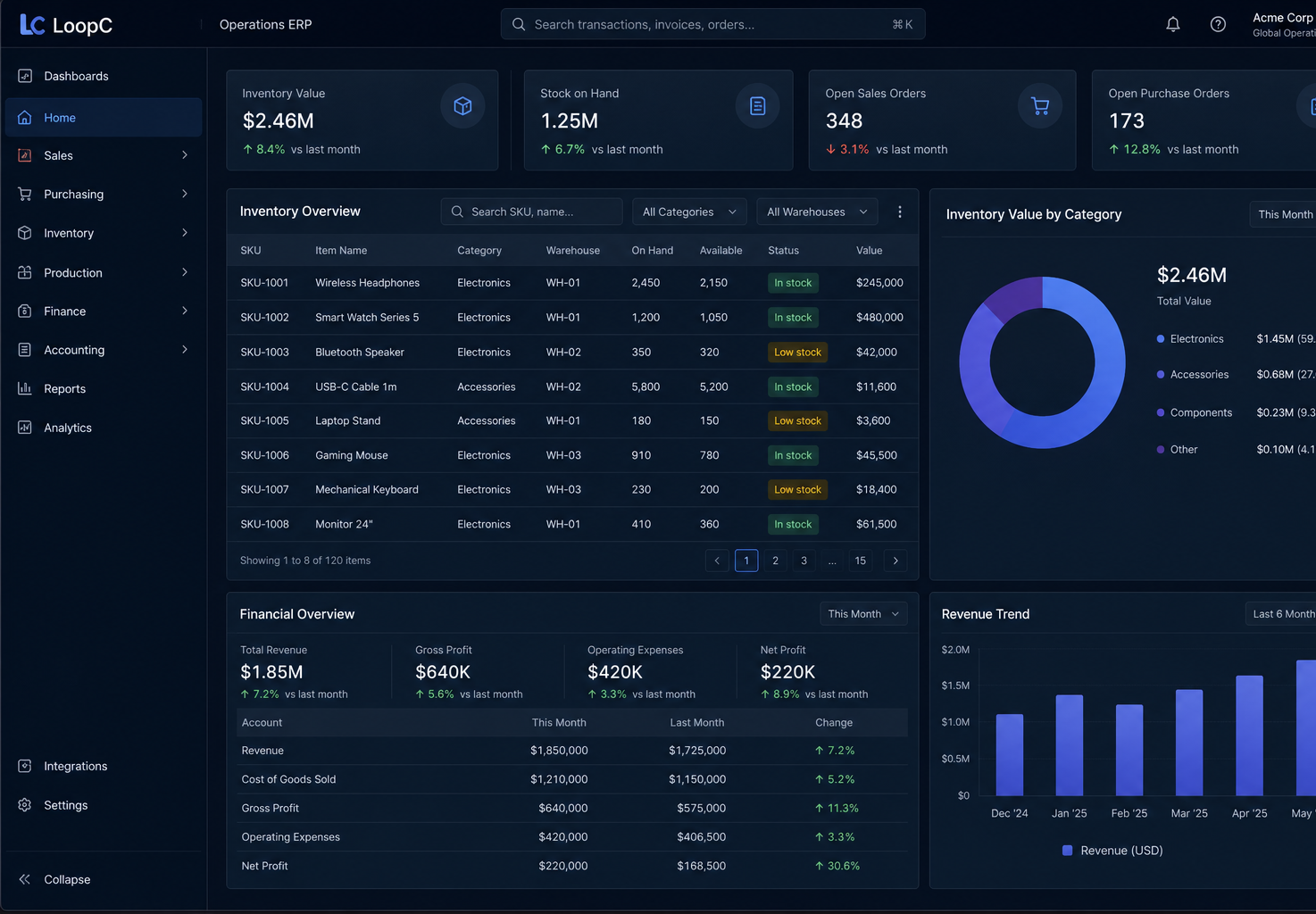Focus the Search SKU, name field
Screen dimensions: 1316x914
[531, 212]
